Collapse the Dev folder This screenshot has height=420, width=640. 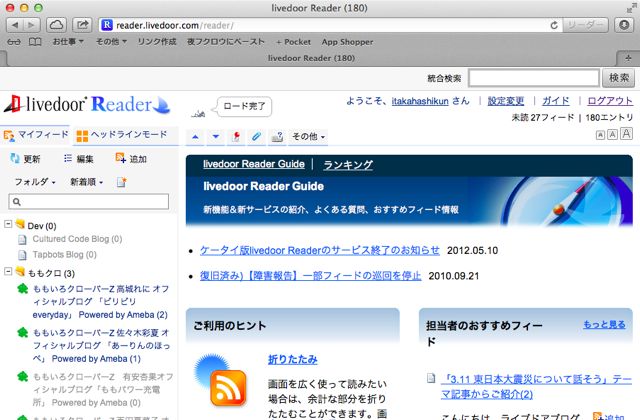tap(8, 224)
